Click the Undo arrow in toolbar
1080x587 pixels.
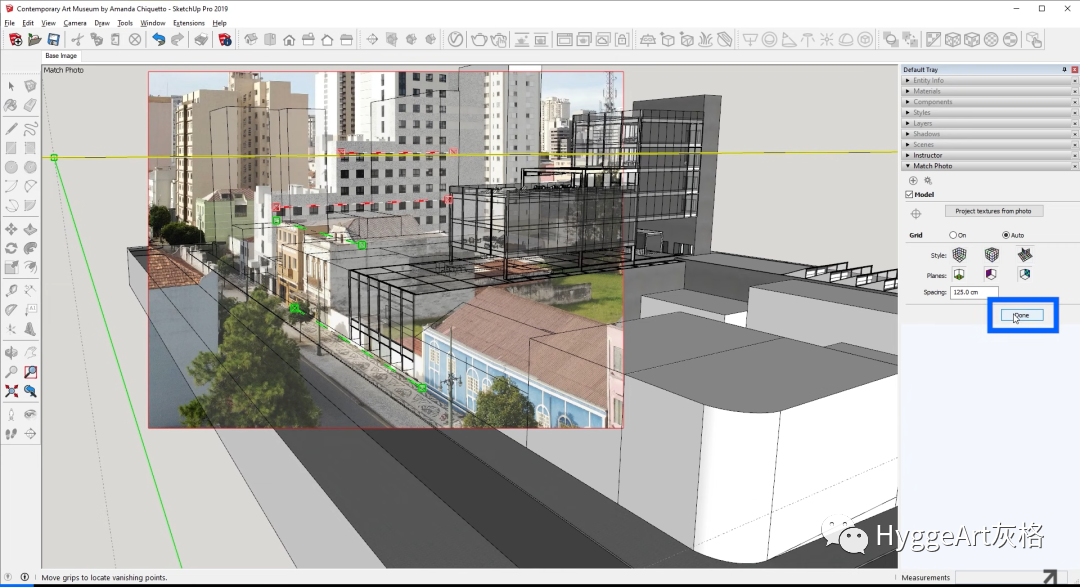coord(158,39)
